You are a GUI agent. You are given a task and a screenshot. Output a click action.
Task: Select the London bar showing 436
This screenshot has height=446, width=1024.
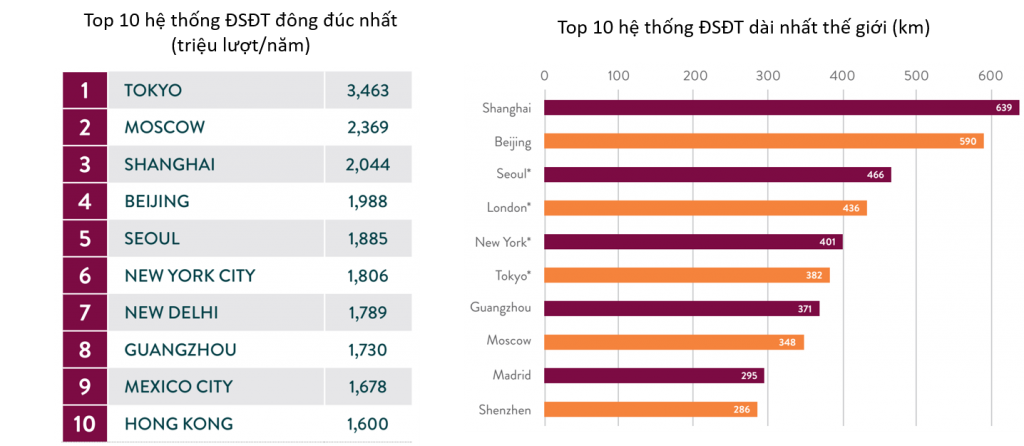point(705,208)
